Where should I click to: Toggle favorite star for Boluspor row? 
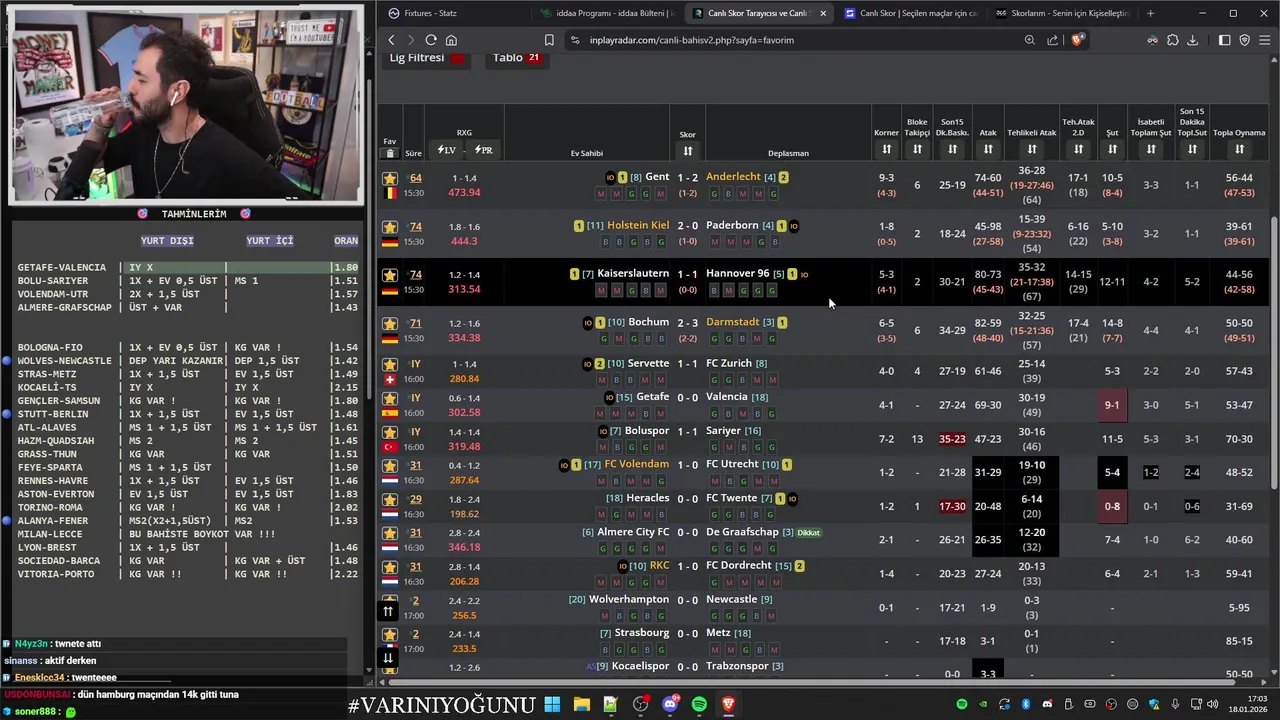[390, 432]
